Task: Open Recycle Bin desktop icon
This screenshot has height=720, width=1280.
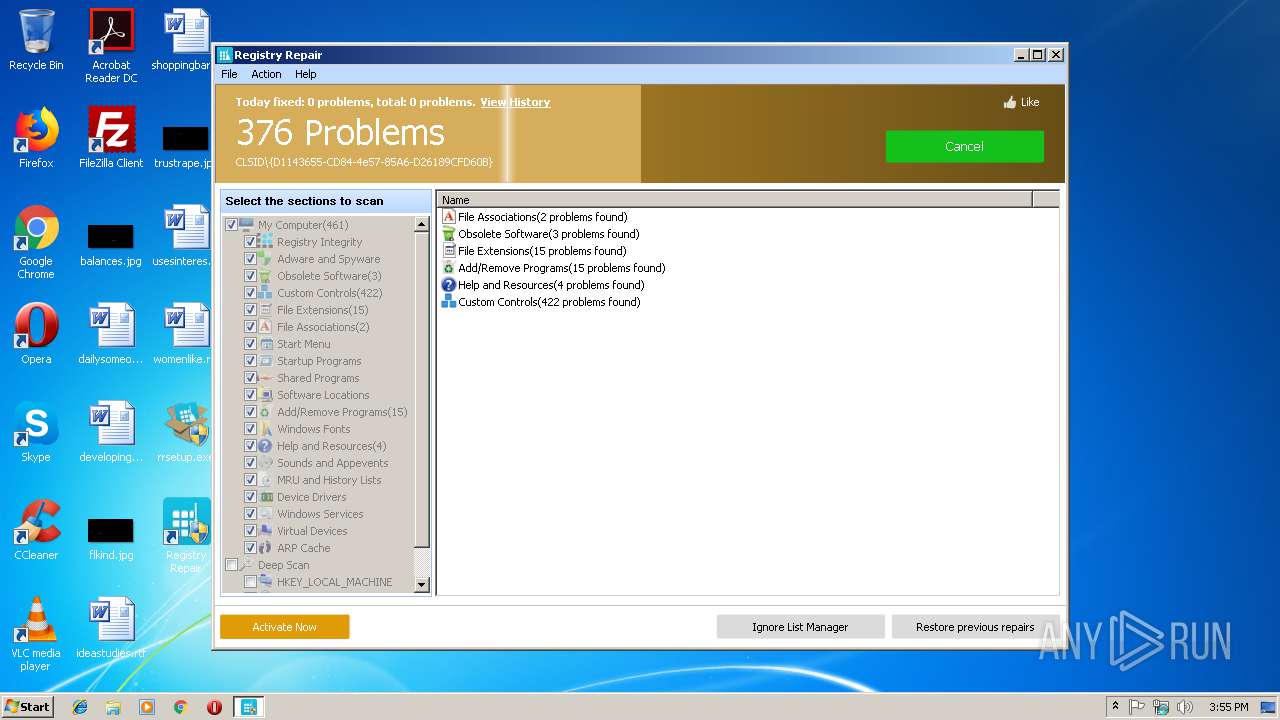Action: [36, 40]
